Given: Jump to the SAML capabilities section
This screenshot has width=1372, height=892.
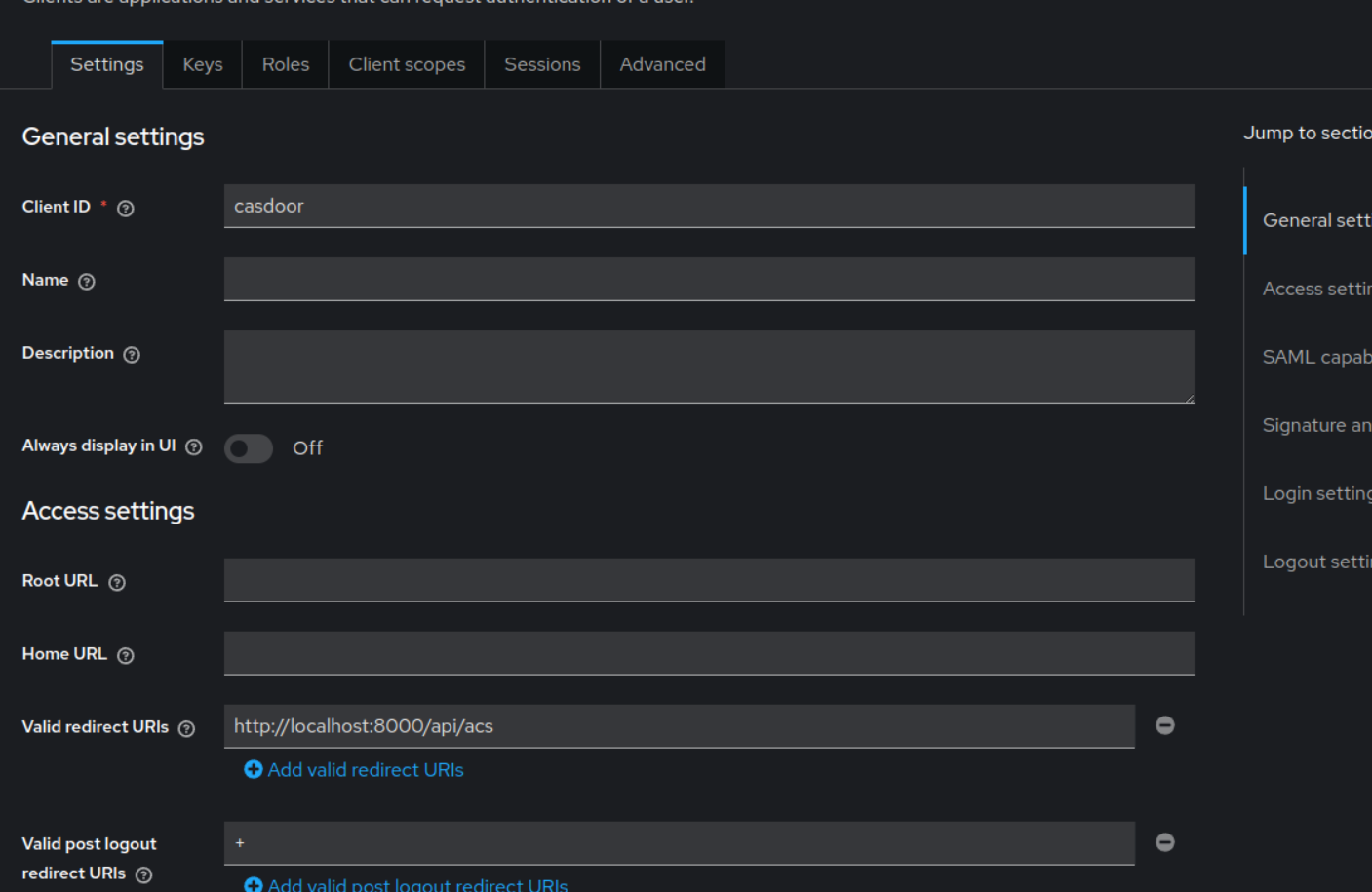Looking at the screenshot, I should point(1316,357).
